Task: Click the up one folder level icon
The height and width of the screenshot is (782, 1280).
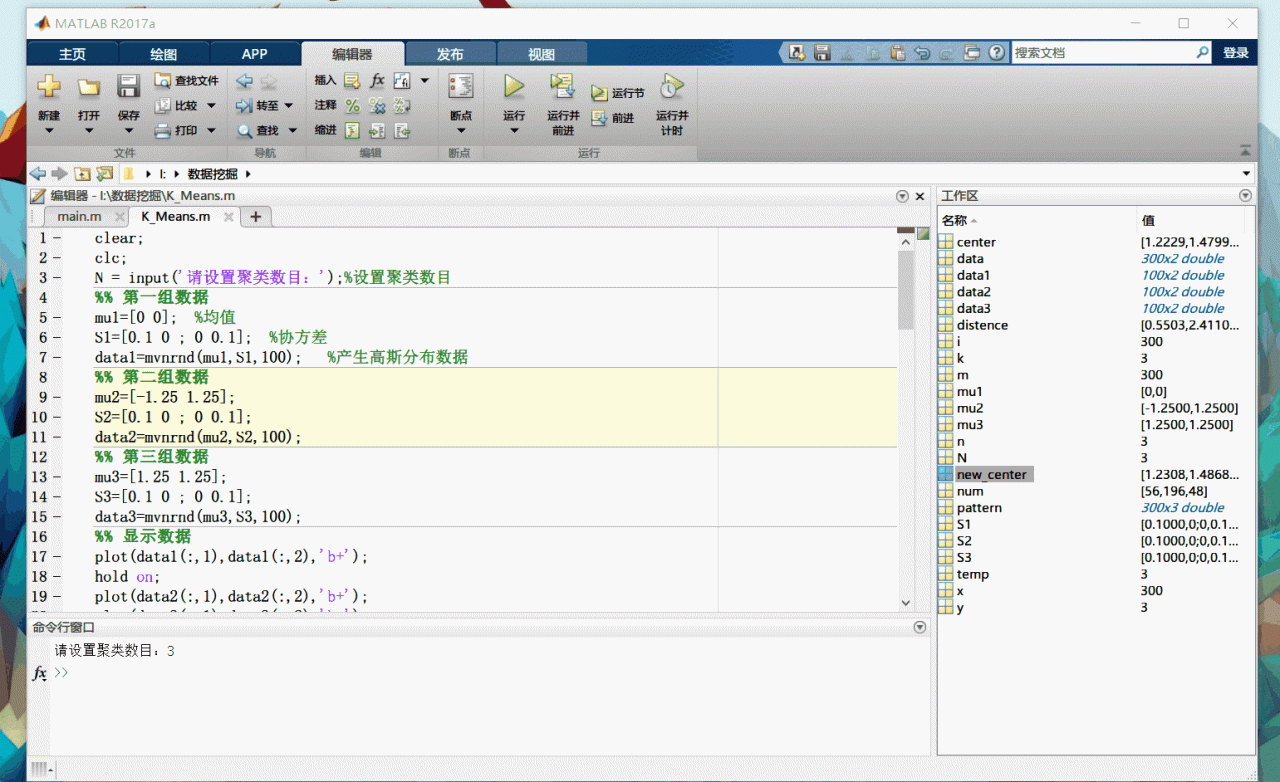Action: (82, 173)
